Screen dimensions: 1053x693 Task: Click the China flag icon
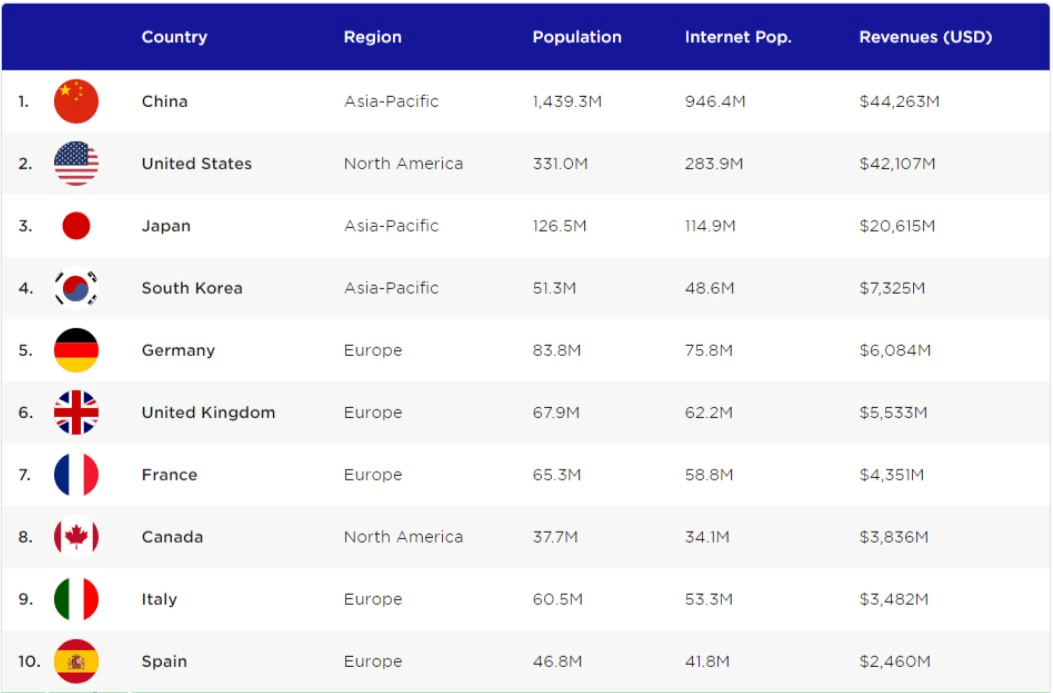(76, 101)
